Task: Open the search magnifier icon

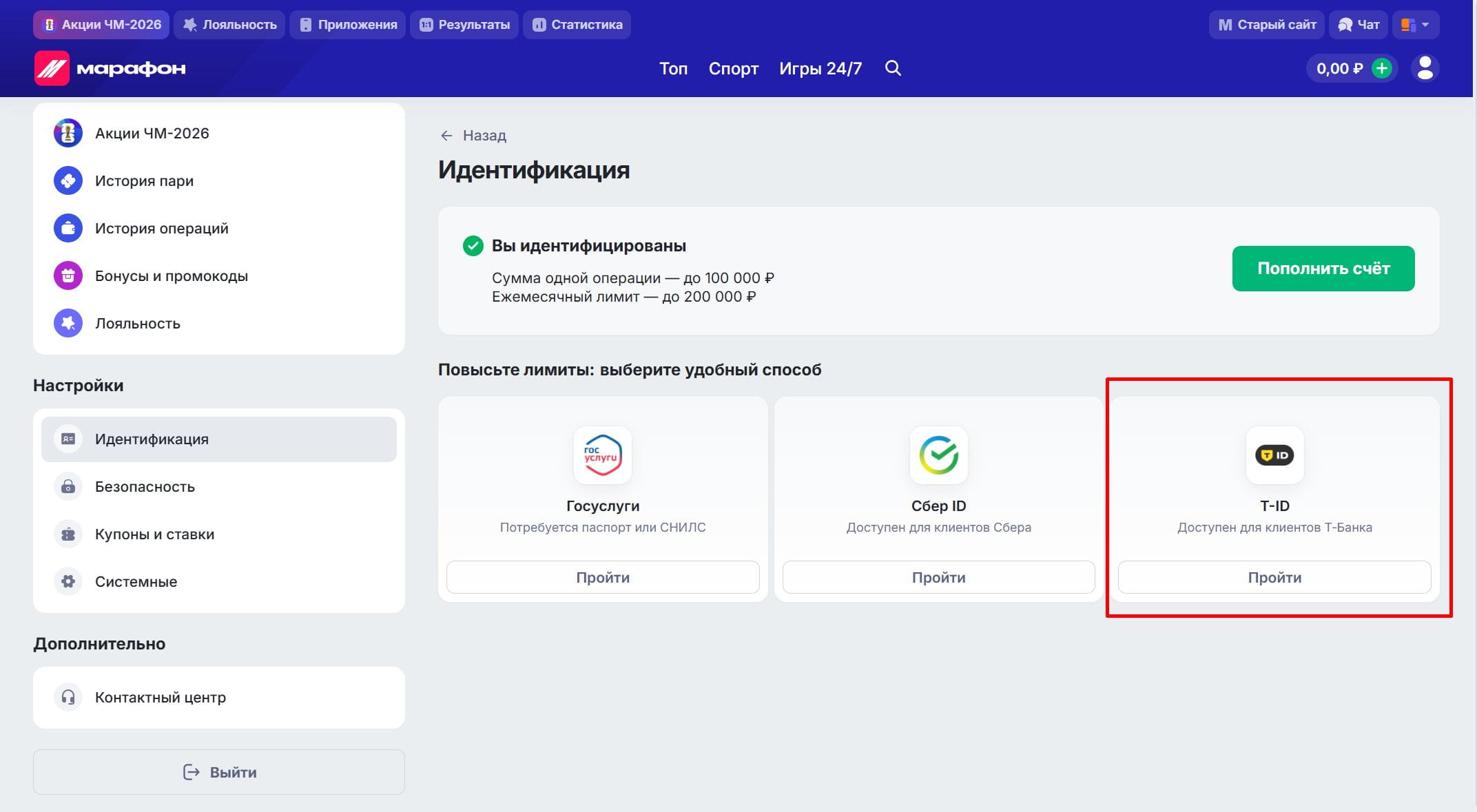Action: click(x=893, y=68)
